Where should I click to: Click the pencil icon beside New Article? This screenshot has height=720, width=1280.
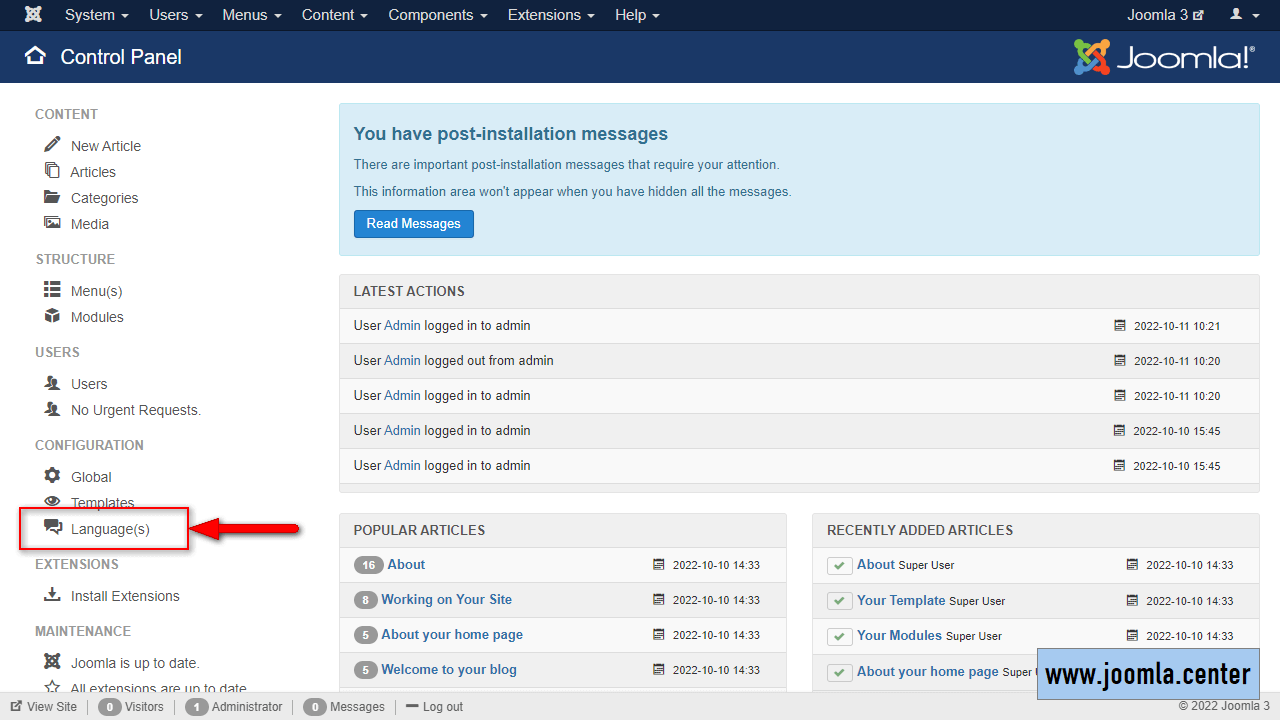point(53,145)
